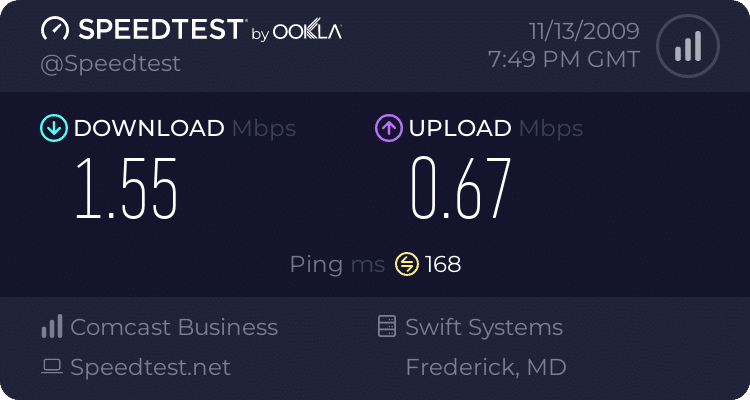Click the Frederick, MD location text
The image size is (750, 400).
coord(485,367)
